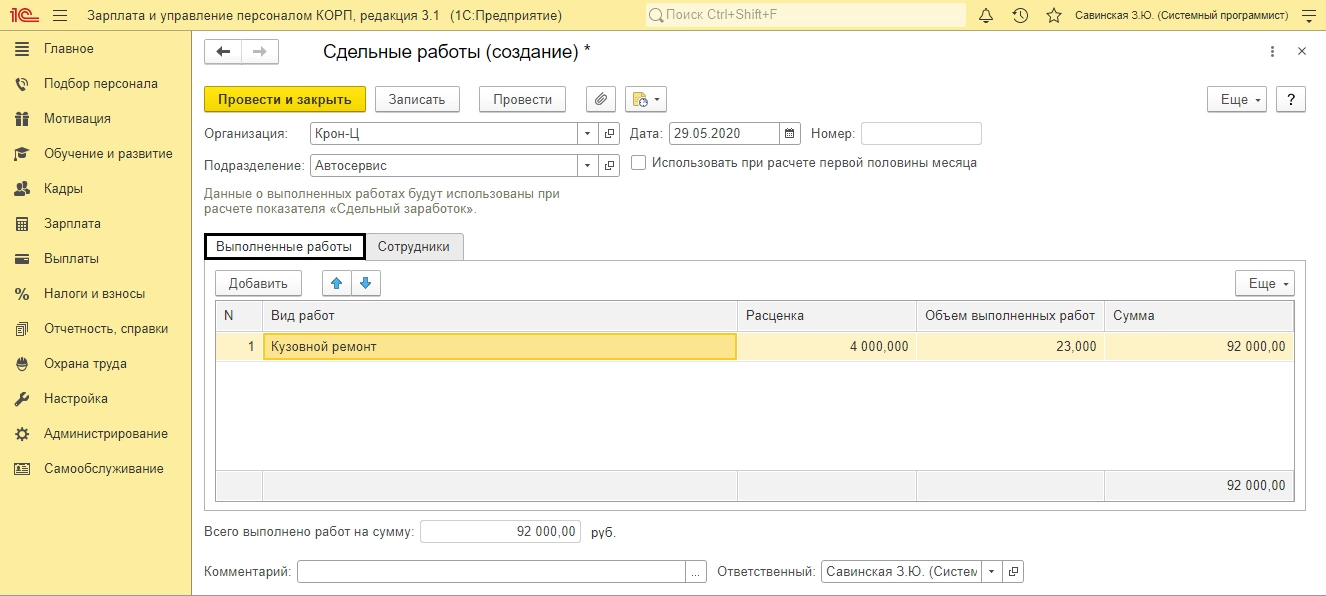Image resolution: width=1326 pixels, height=596 pixels.
Task: Open comment editor with ellipsis button
Action: (x=696, y=571)
